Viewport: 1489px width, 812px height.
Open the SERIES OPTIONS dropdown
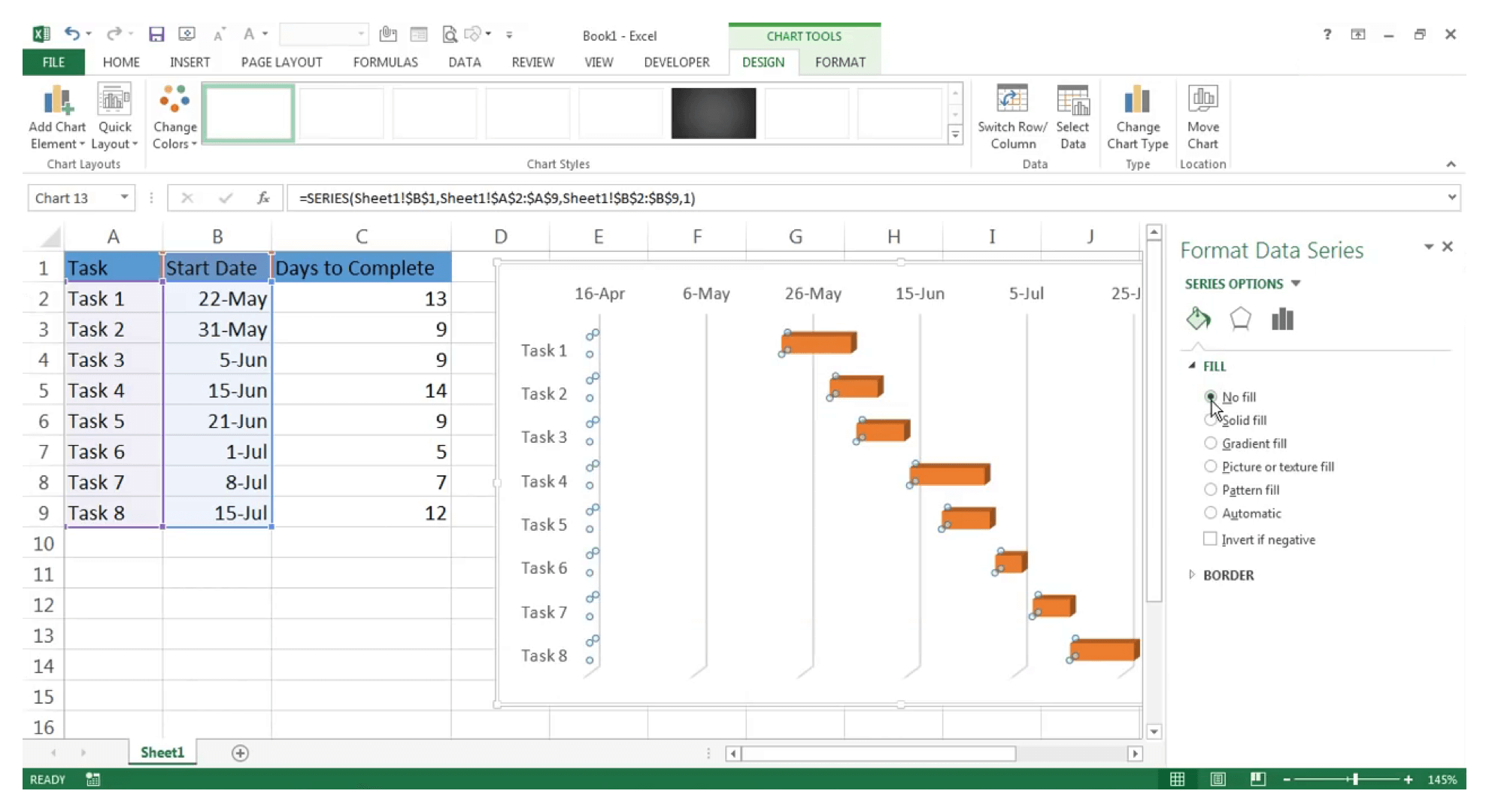point(1298,283)
